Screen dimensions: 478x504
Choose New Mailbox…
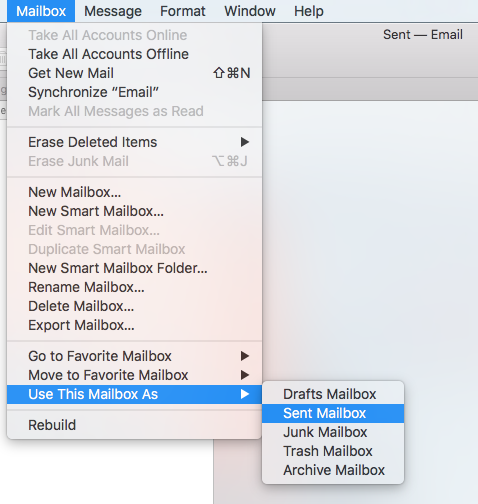[x=134, y=192]
